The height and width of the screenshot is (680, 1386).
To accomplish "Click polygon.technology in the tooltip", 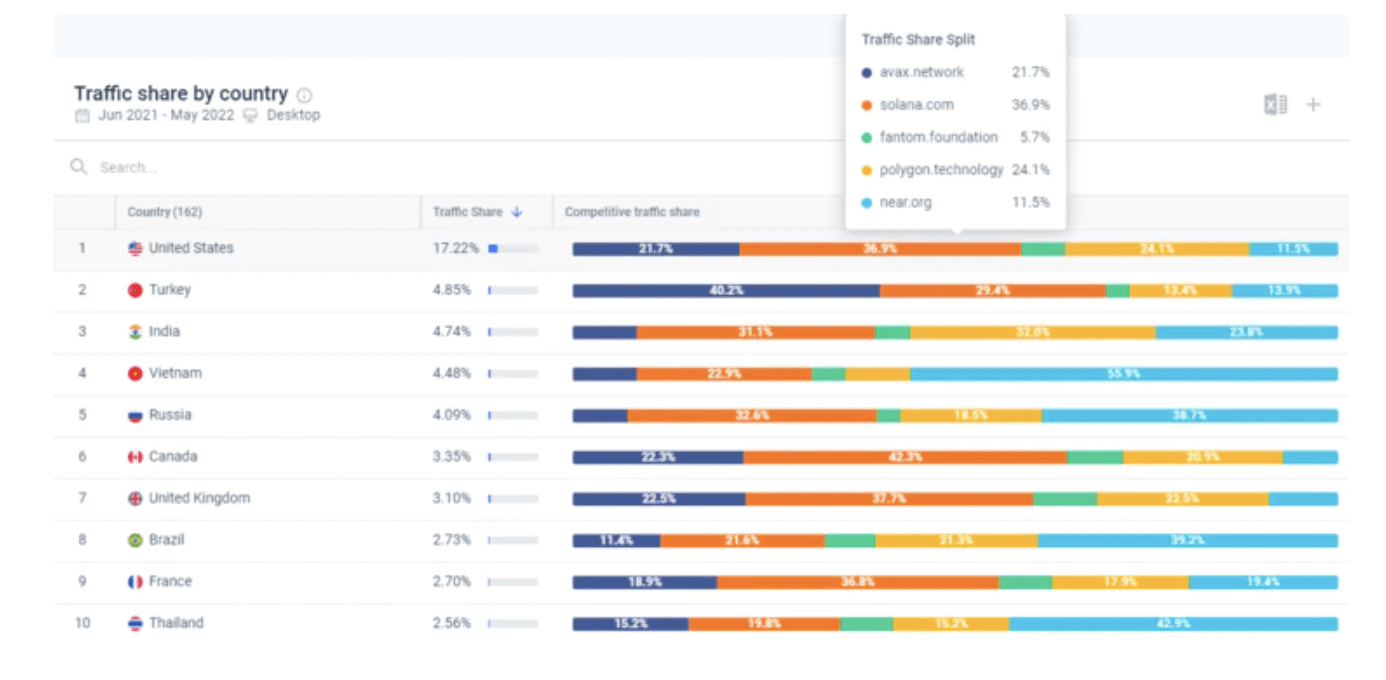I will coord(941,170).
